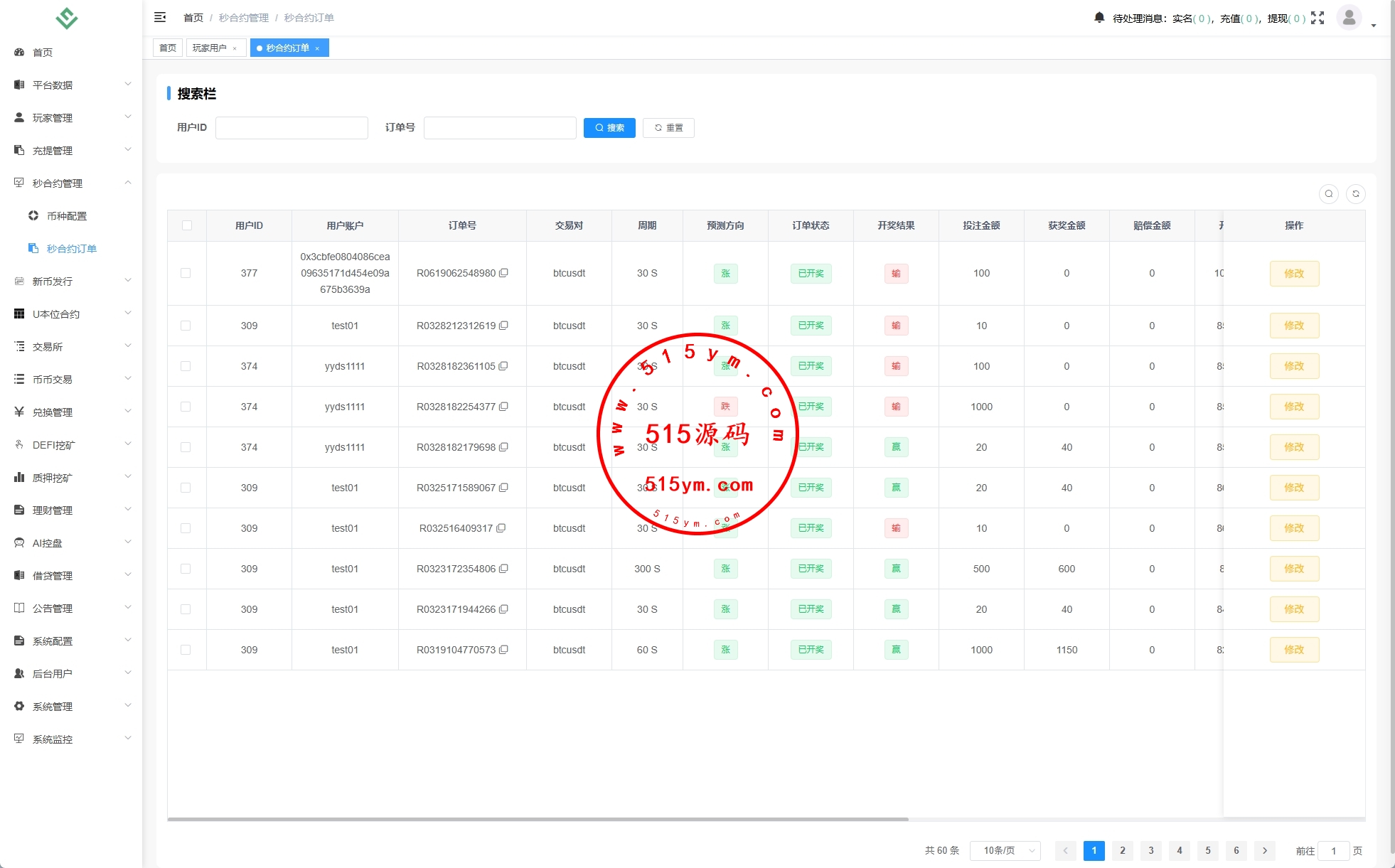The height and width of the screenshot is (868, 1395).
Task: Copy order number R0319104770573
Action: (x=503, y=650)
